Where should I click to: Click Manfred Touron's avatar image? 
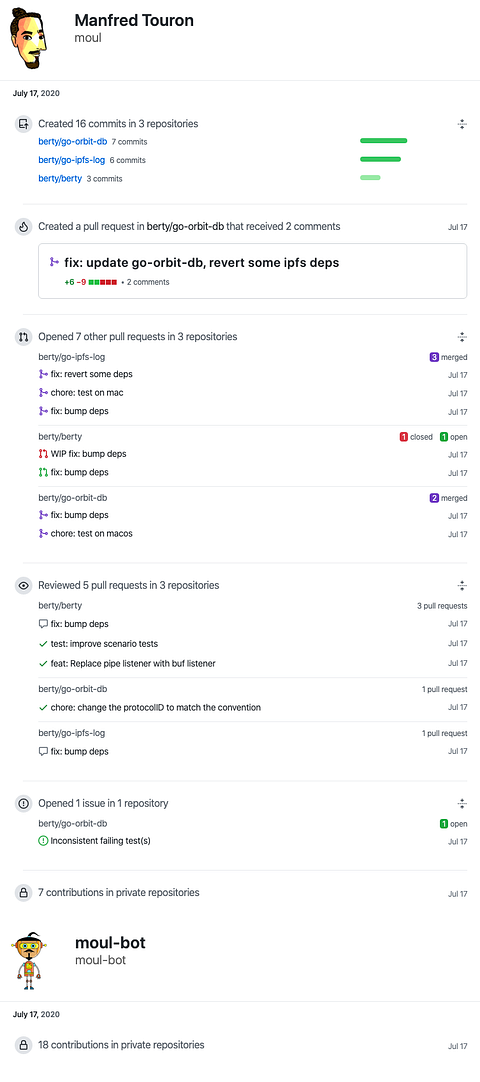29,40
